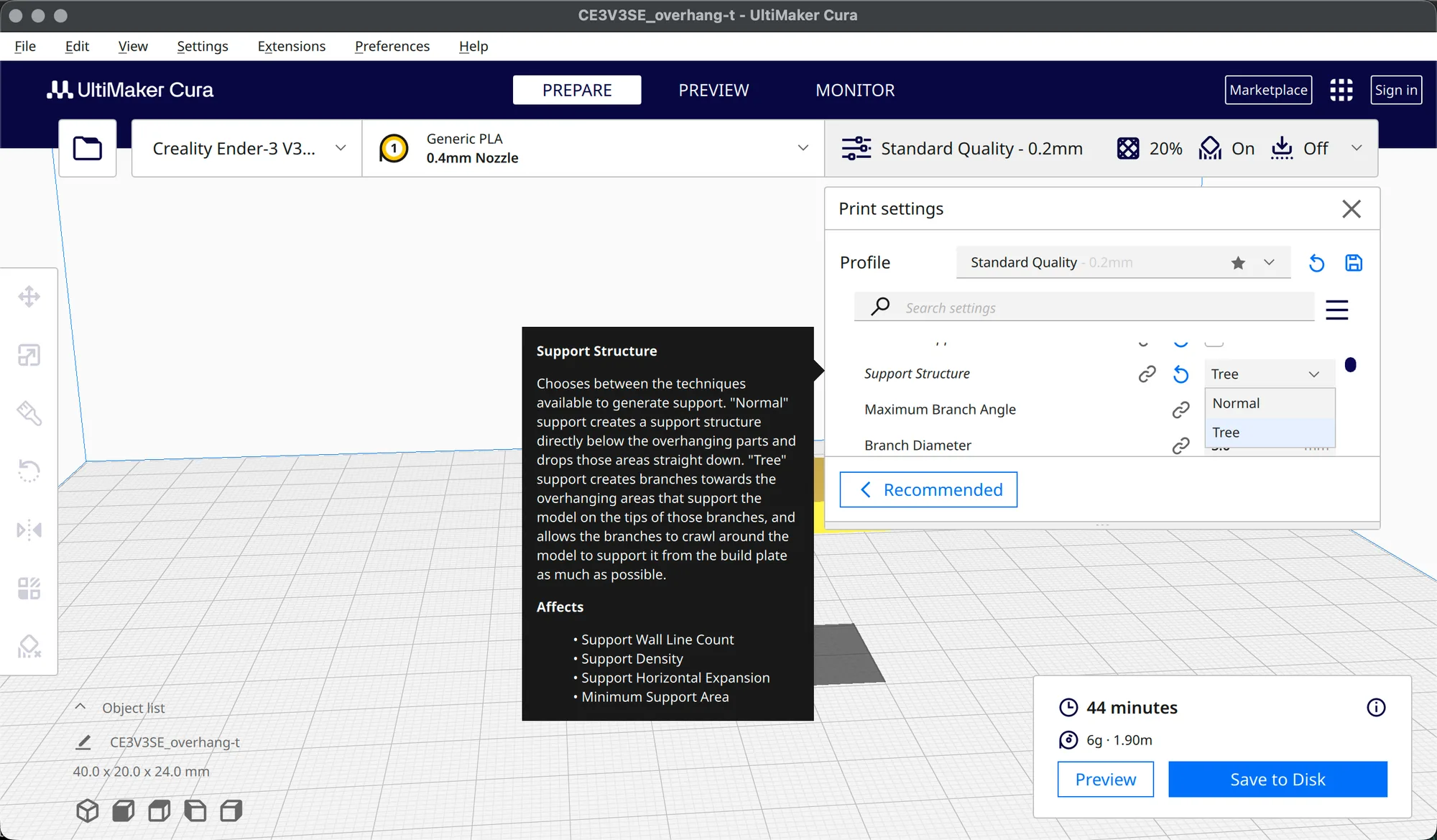Screen dimensions: 1437x840
Task: Toggle the Support Structure Tree combo box
Action: (x=1270, y=374)
